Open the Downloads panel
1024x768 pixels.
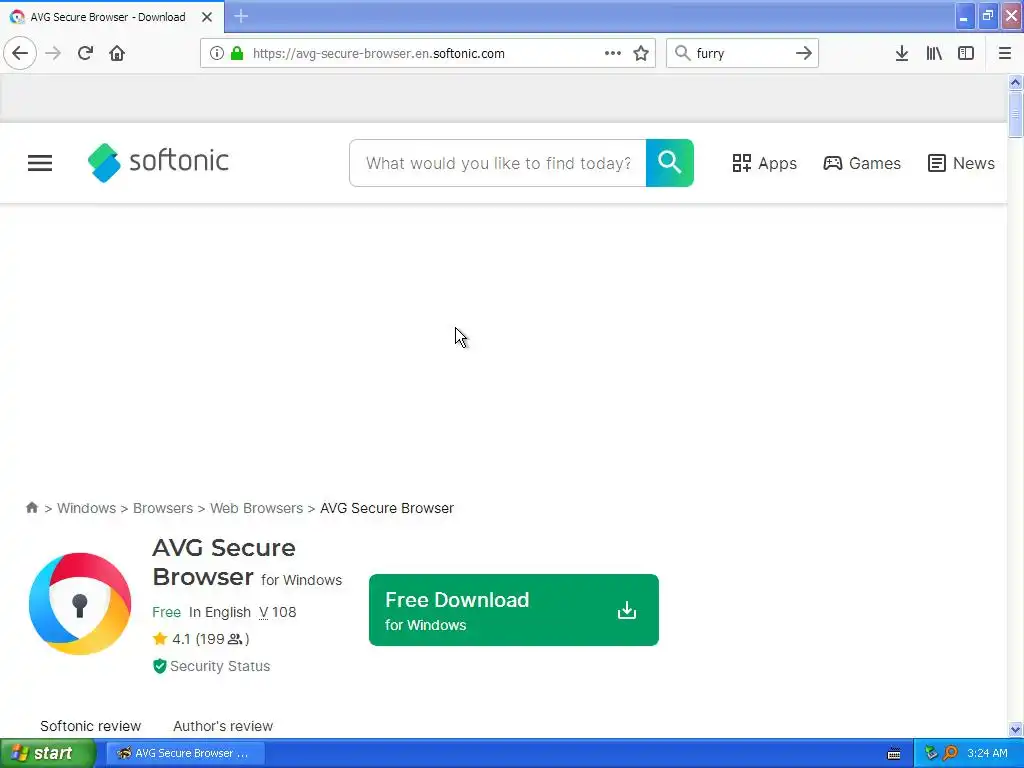902,53
